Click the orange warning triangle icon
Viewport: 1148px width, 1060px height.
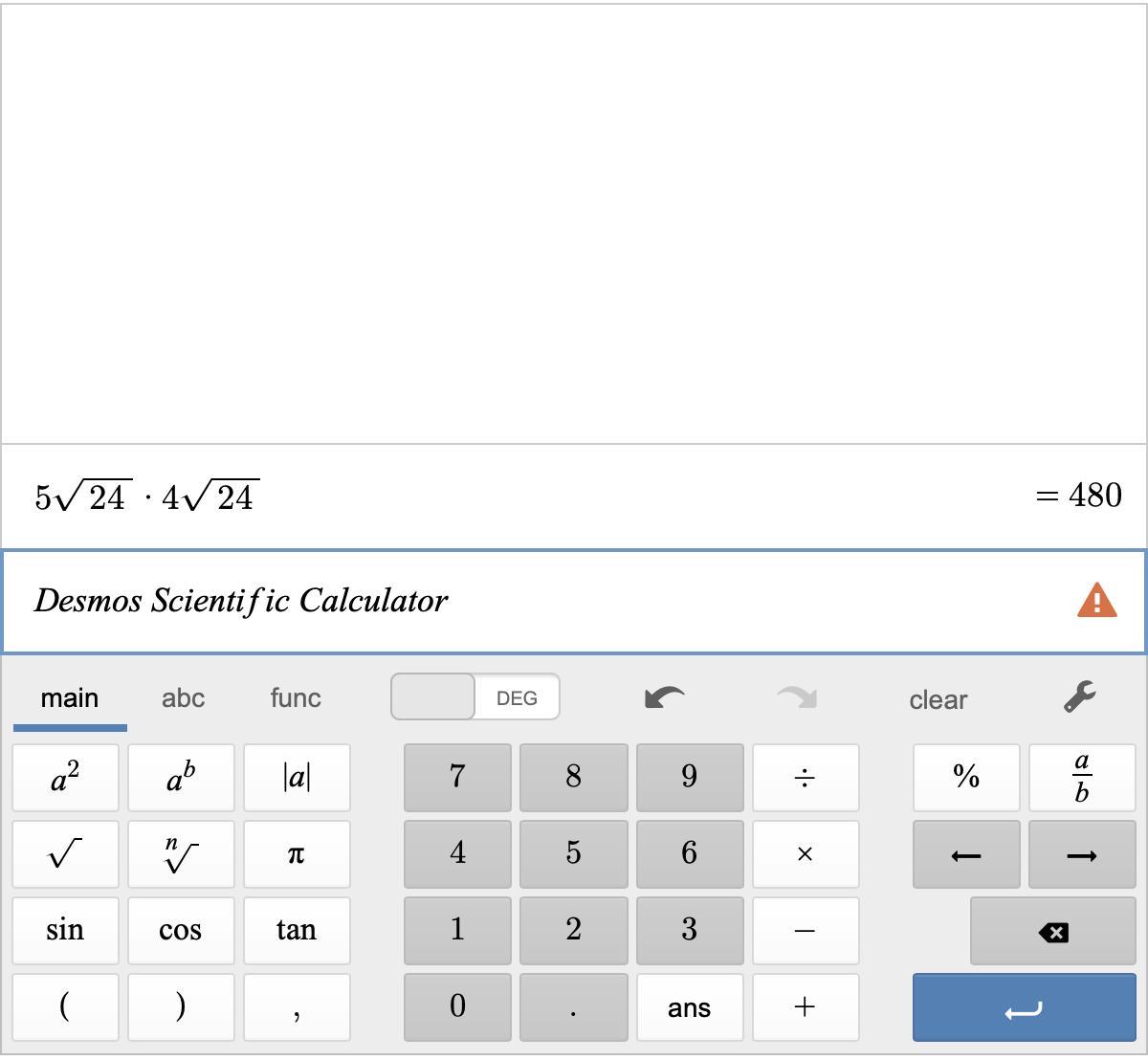(x=1096, y=601)
